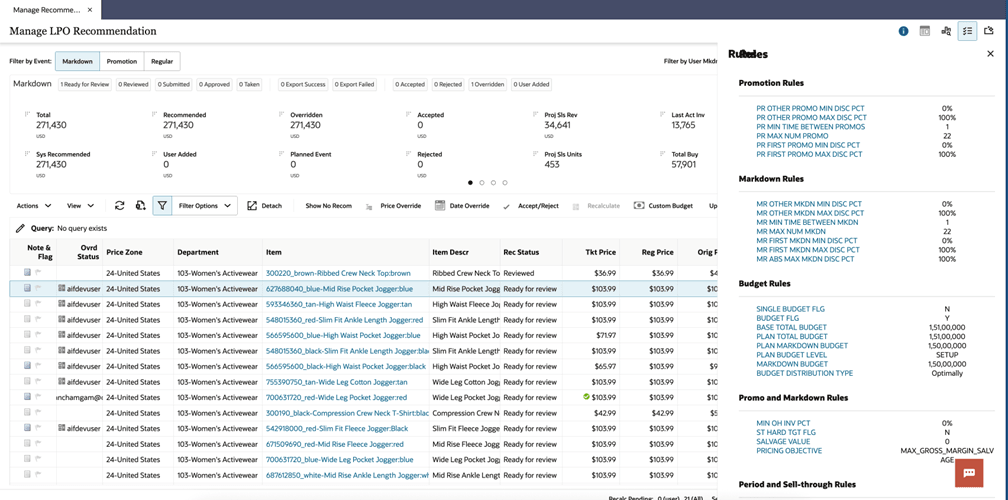Click the BUDGET DISTRIBUTION TYPE rule link
Screen dimensions: 1008x500
tap(805, 373)
